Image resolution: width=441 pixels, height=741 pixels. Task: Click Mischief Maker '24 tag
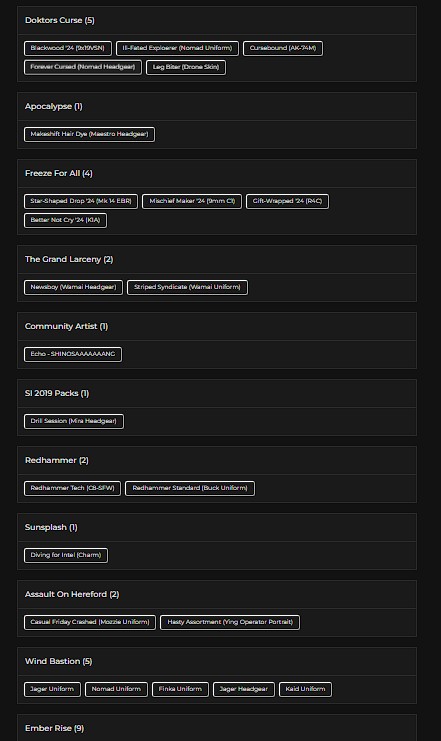pyautogui.click(x=192, y=201)
